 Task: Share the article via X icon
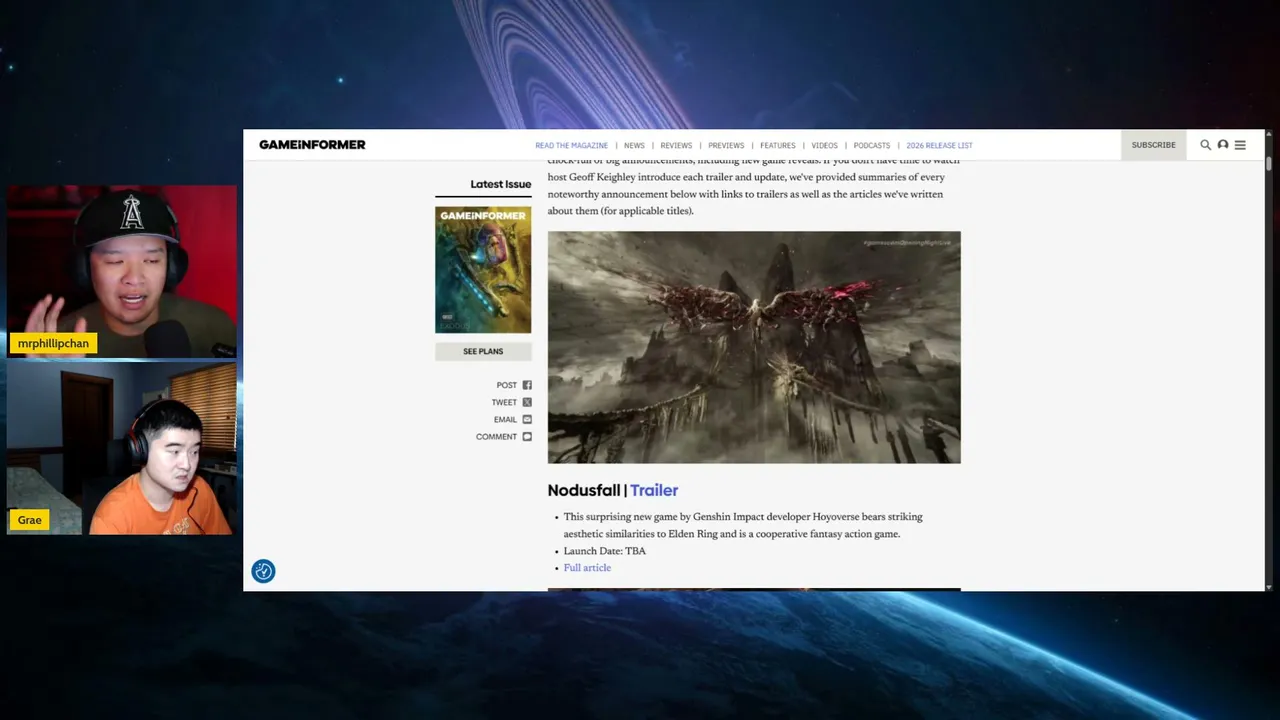pos(527,402)
